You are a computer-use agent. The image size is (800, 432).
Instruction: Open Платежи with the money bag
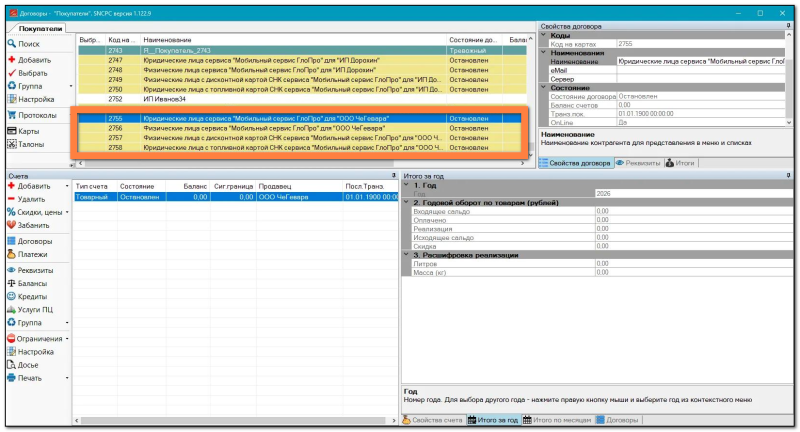point(28,255)
